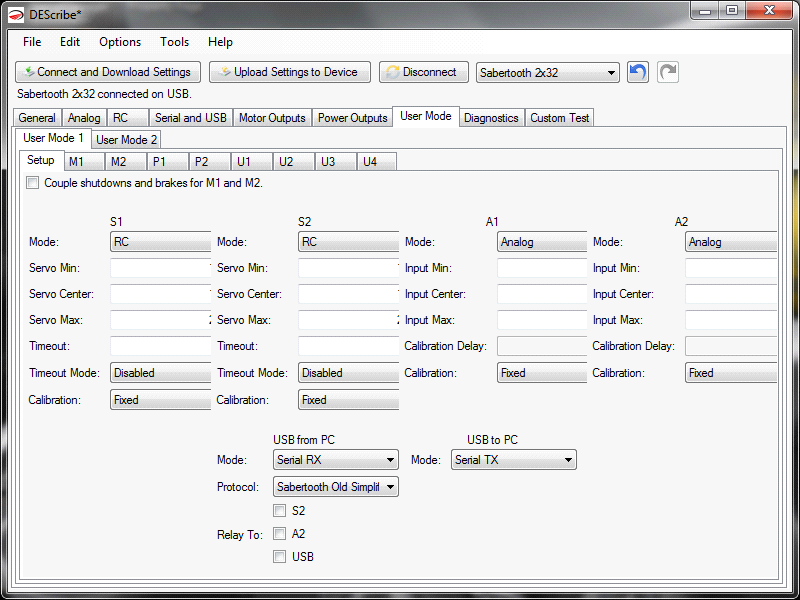Switch to the Custom Test tab
This screenshot has height=600, width=800.
click(x=559, y=118)
